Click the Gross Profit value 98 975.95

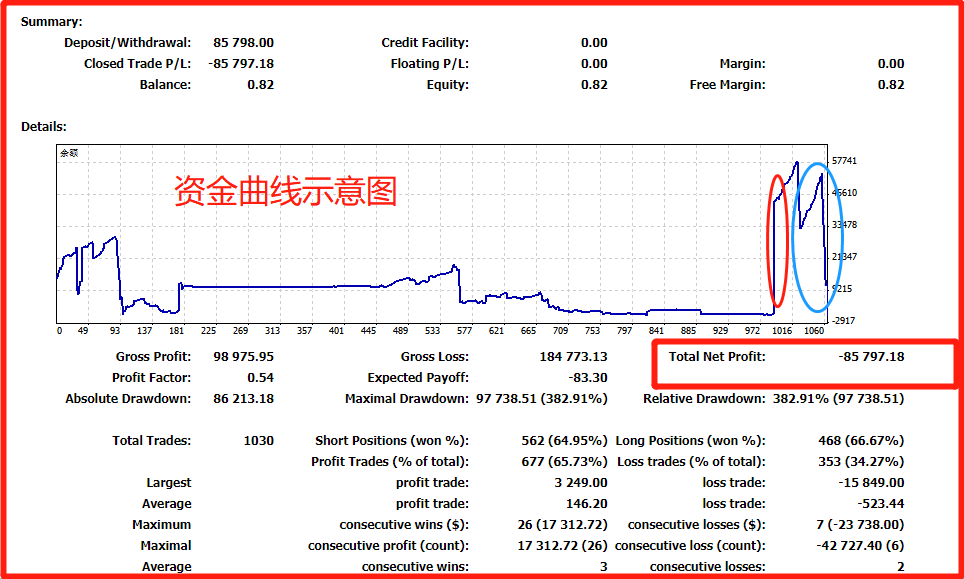tap(243, 356)
